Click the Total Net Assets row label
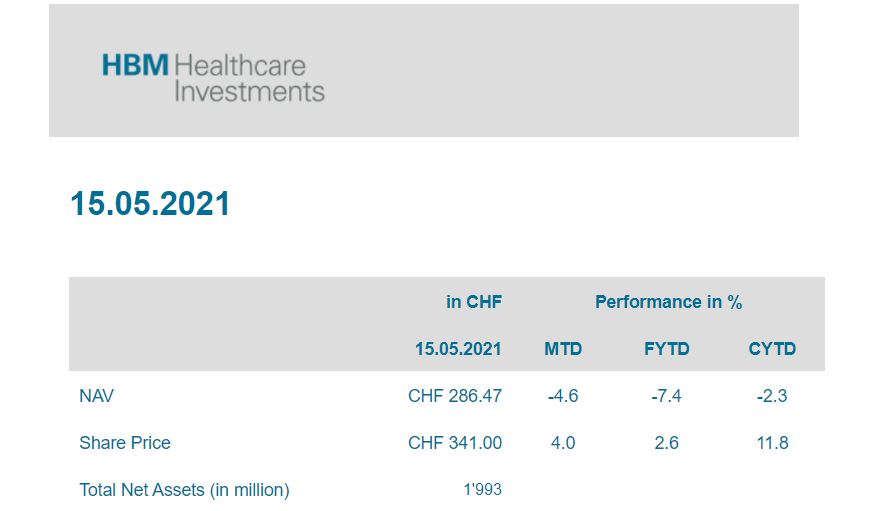 184,490
